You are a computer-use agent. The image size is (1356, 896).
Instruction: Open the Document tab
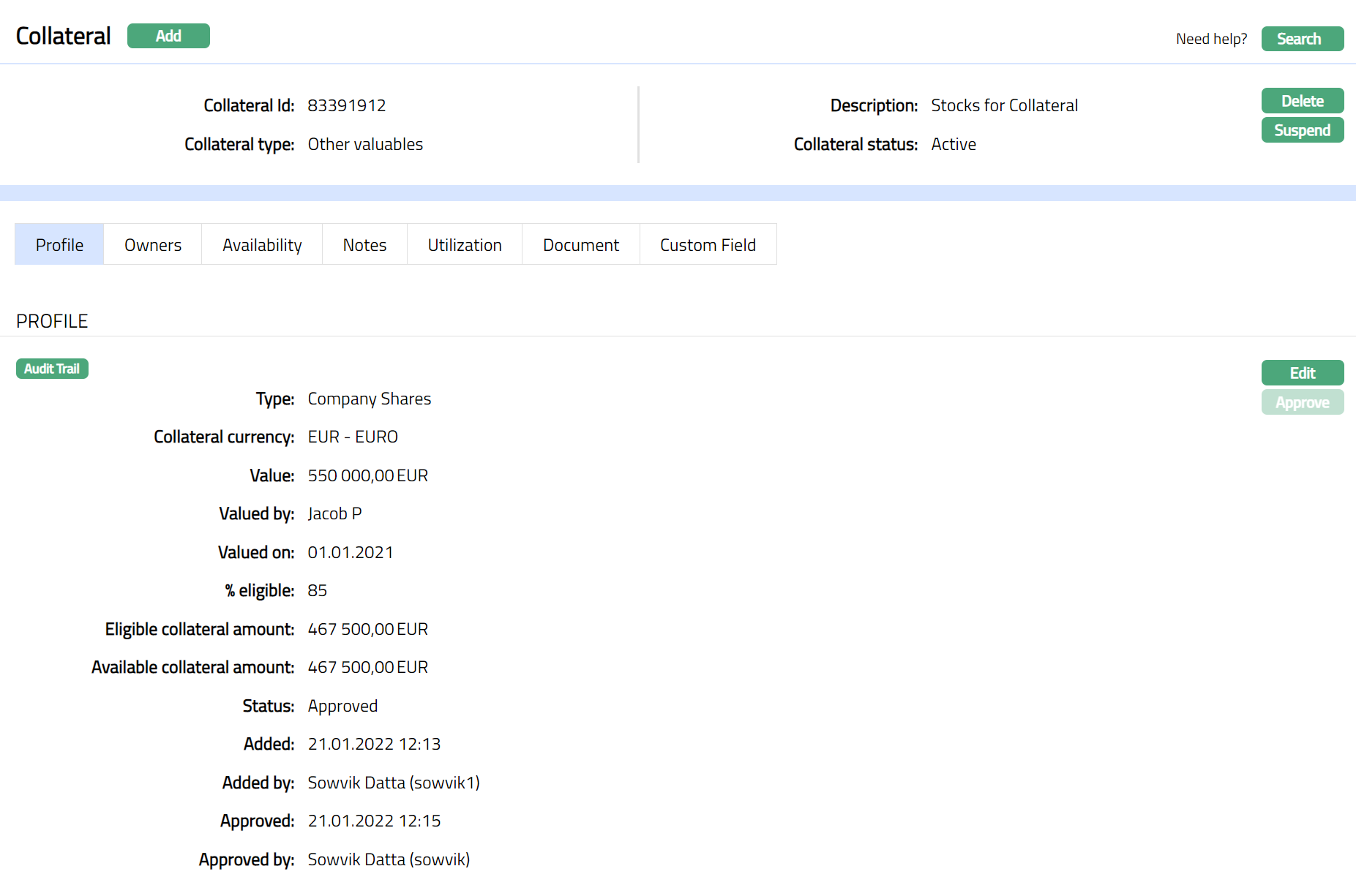[581, 245]
